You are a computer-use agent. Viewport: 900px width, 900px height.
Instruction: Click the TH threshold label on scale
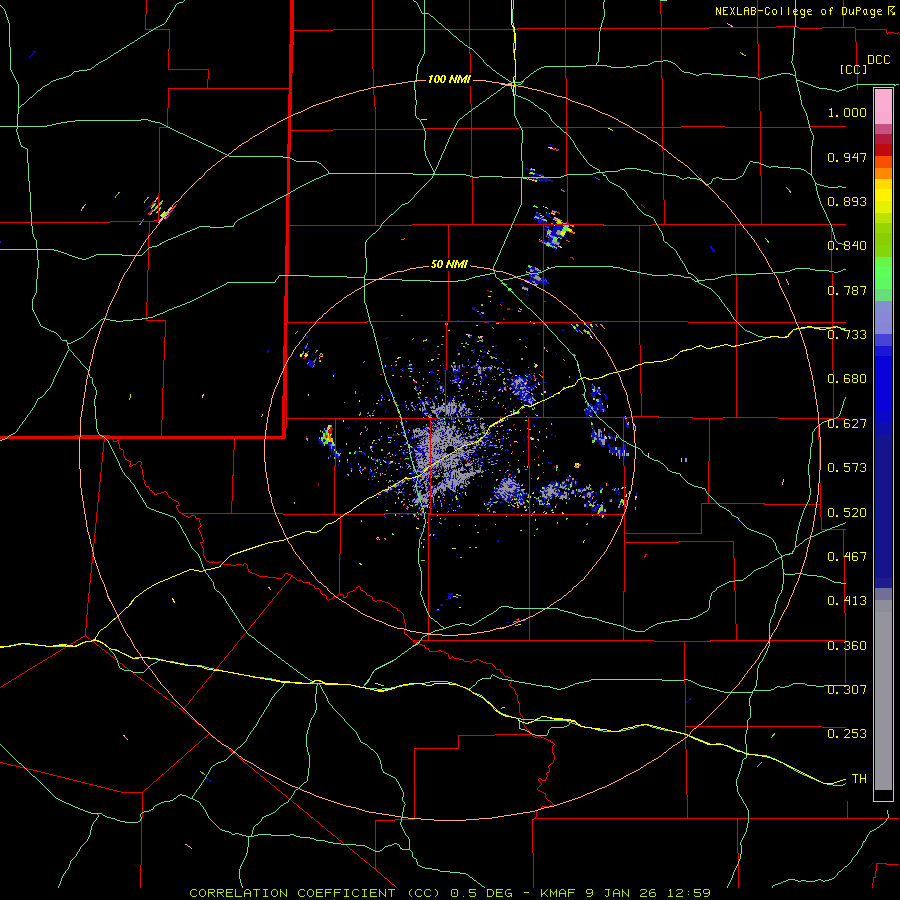(x=859, y=779)
